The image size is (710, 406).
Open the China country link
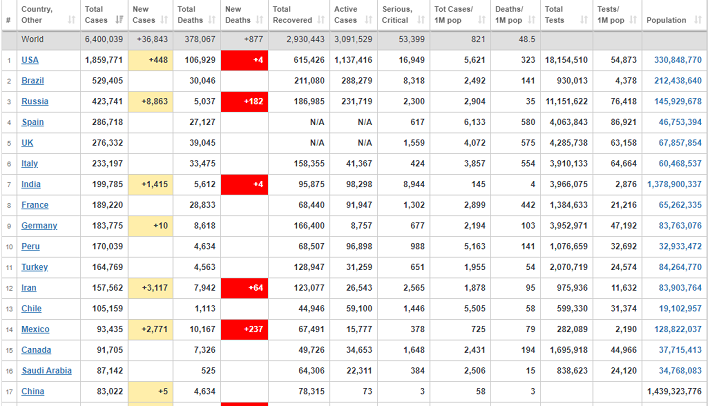33,391
